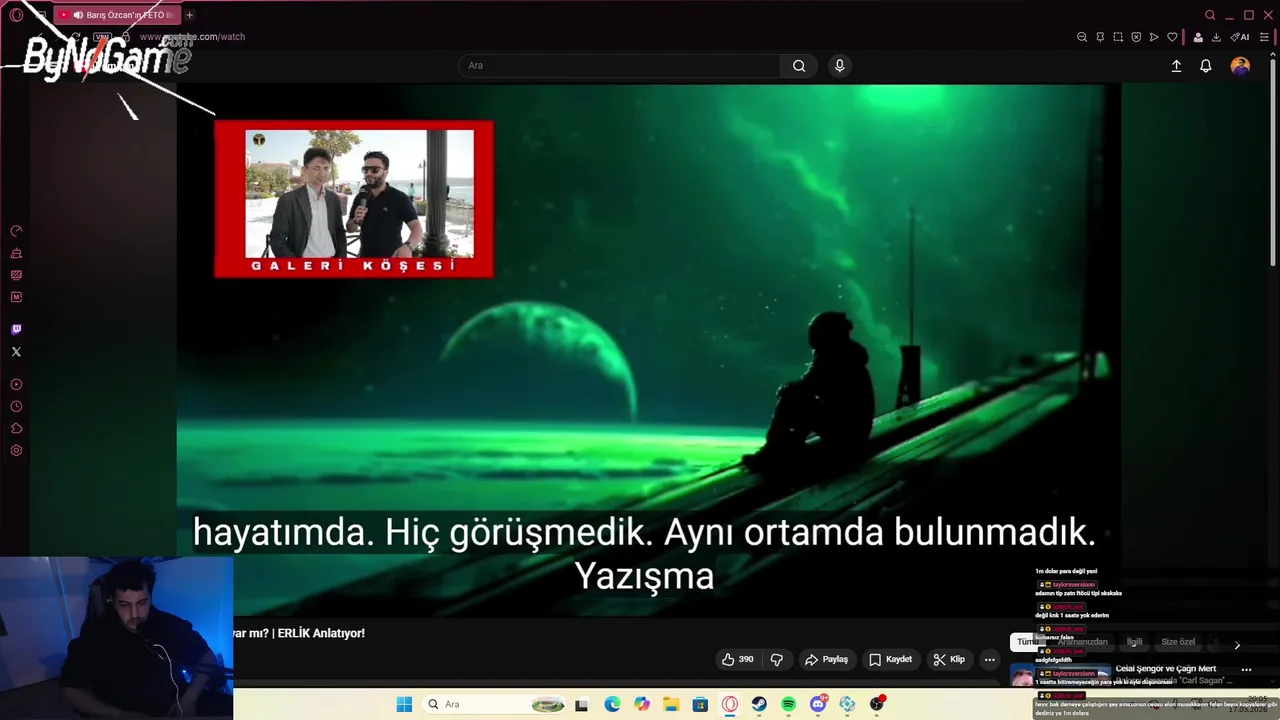Take a snapshot with the selection icon
1280x720 pixels.
[1118, 37]
